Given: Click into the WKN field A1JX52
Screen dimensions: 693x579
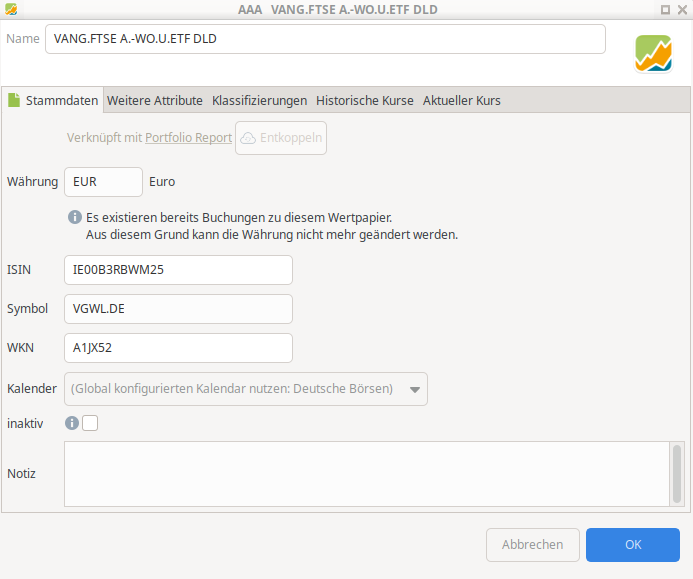Looking at the screenshot, I should coord(179,347).
